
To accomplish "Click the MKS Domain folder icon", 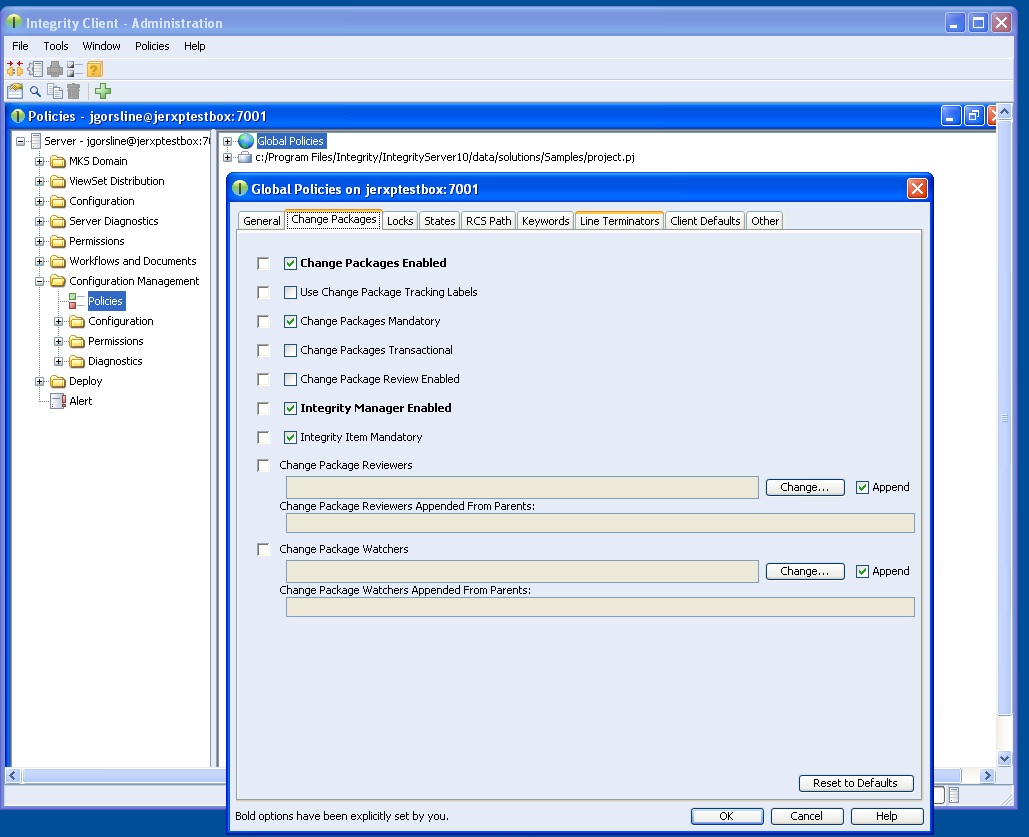I will 58,161.
